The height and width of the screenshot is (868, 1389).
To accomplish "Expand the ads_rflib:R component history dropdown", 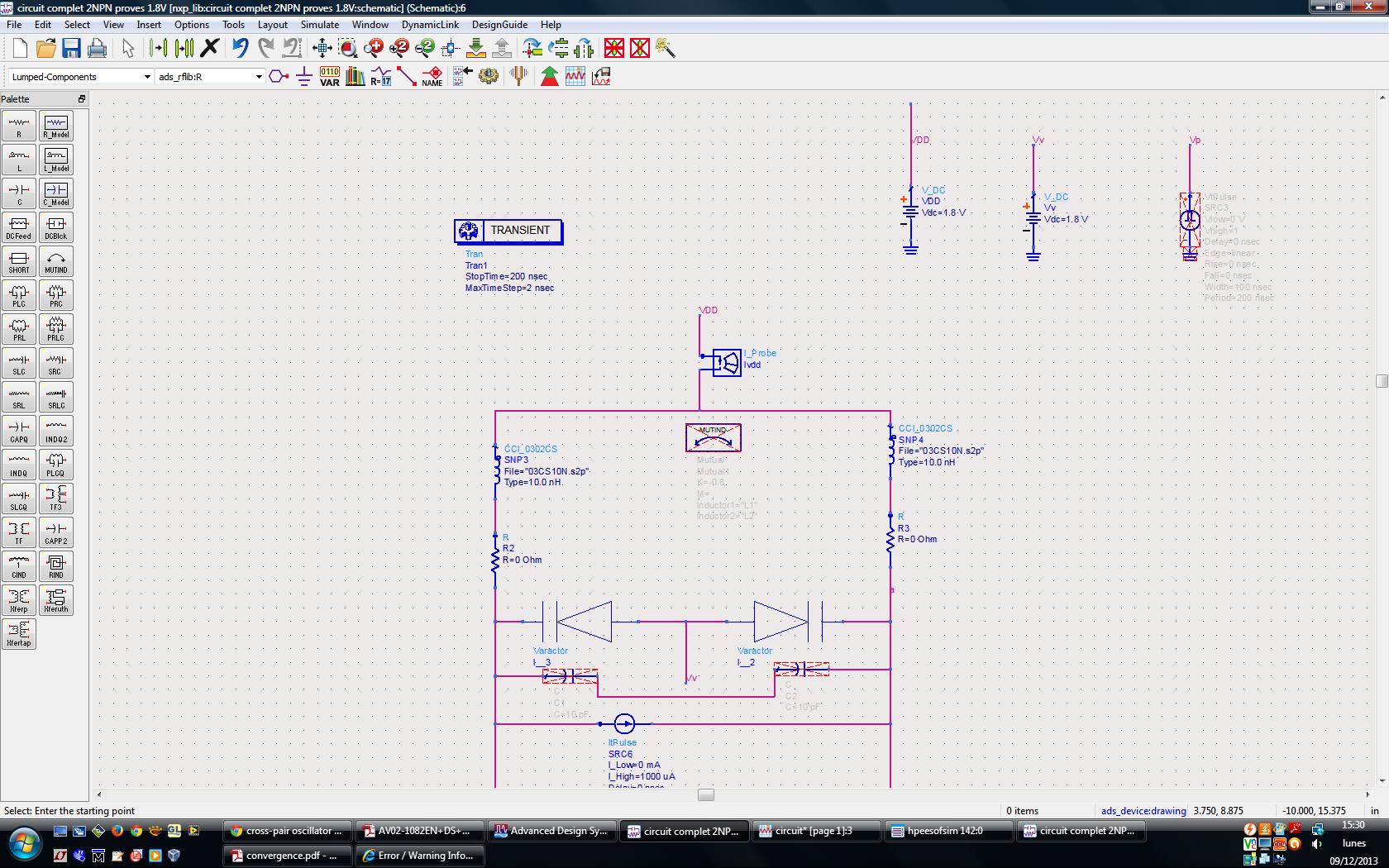I will 258,77.
